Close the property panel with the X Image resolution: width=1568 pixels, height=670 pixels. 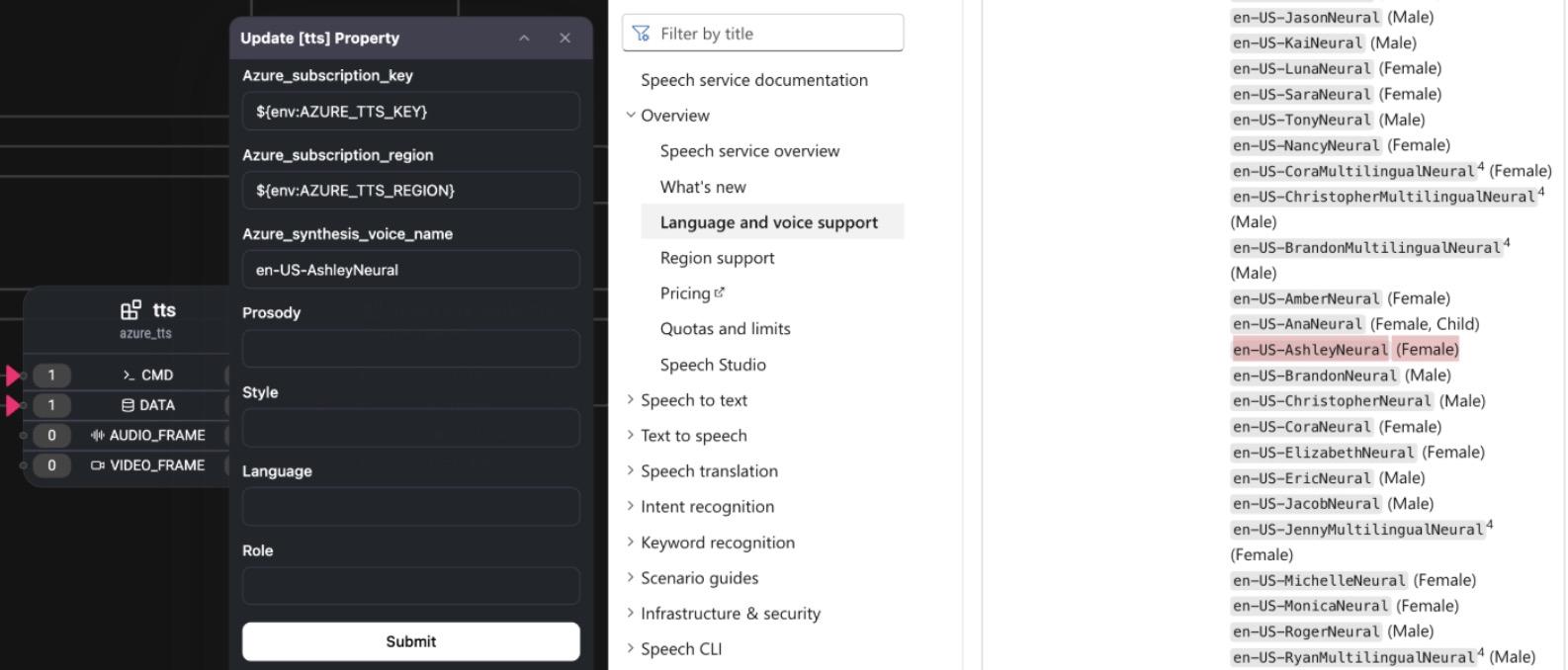[565, 38]
